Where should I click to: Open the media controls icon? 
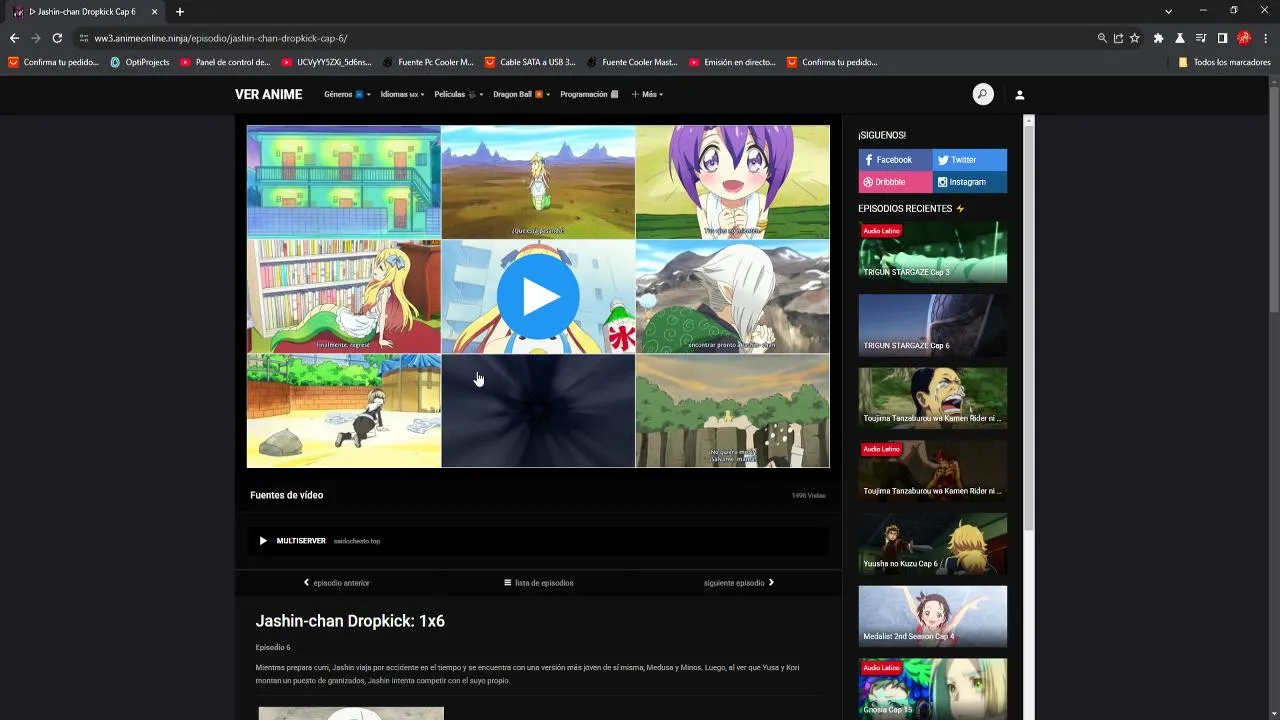[x=1201, y=38]
